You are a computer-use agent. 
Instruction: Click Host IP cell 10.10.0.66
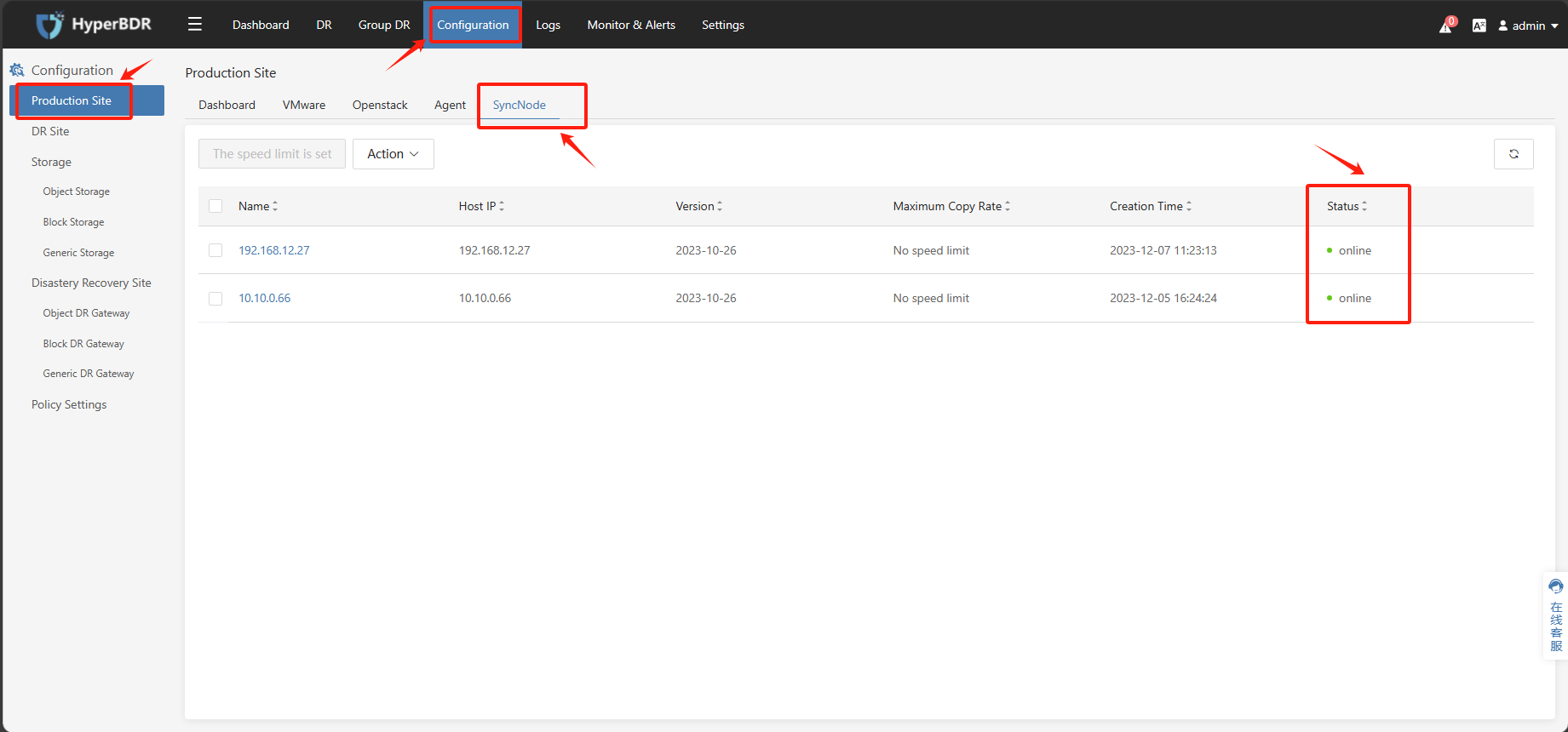pos(485,298)
